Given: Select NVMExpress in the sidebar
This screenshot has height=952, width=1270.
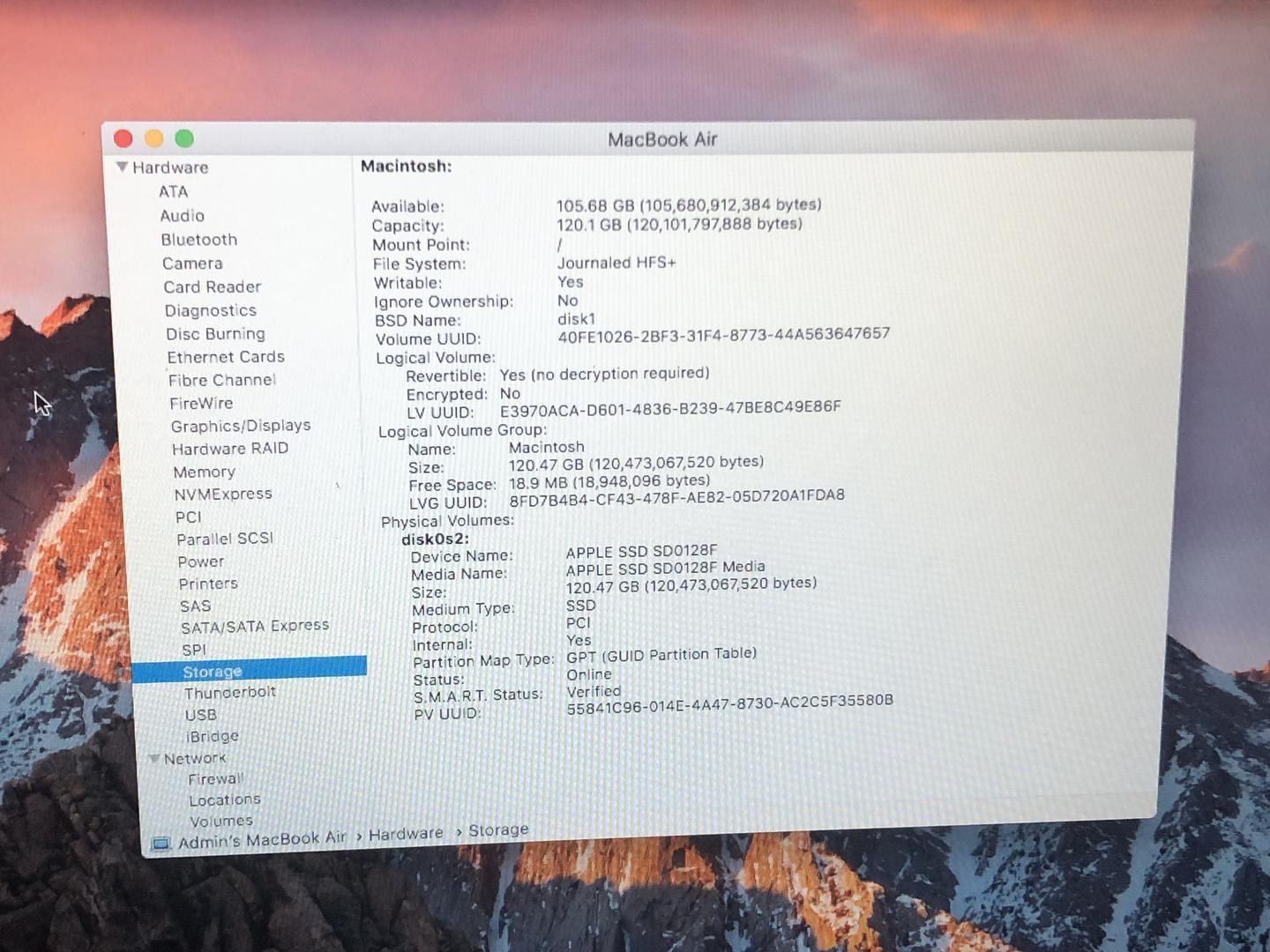Looking at the screenshot, I should tap(223, 495).
